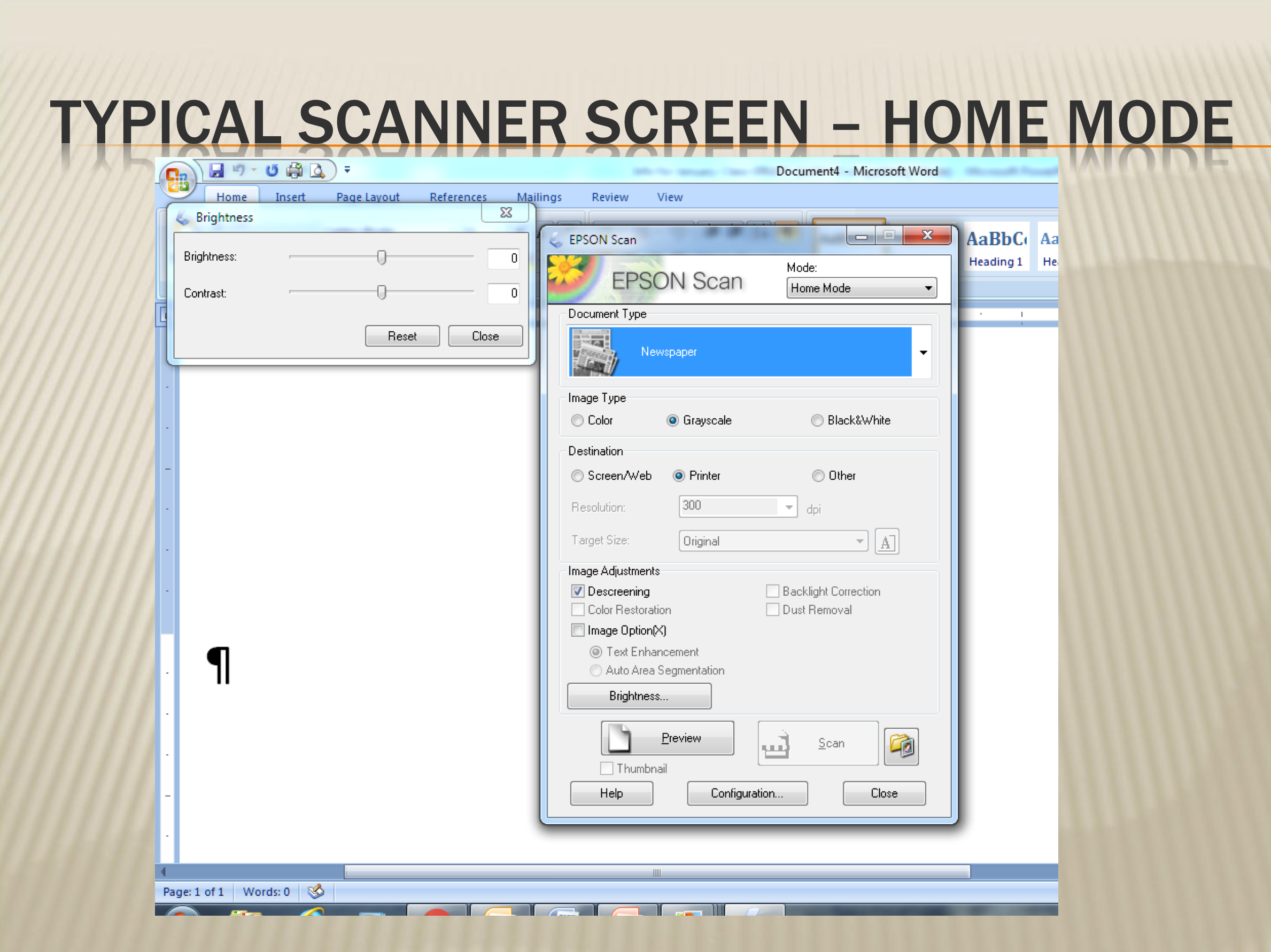
Task: Tick the Thumbnail checkbox
Action: [x=606, y=768]
